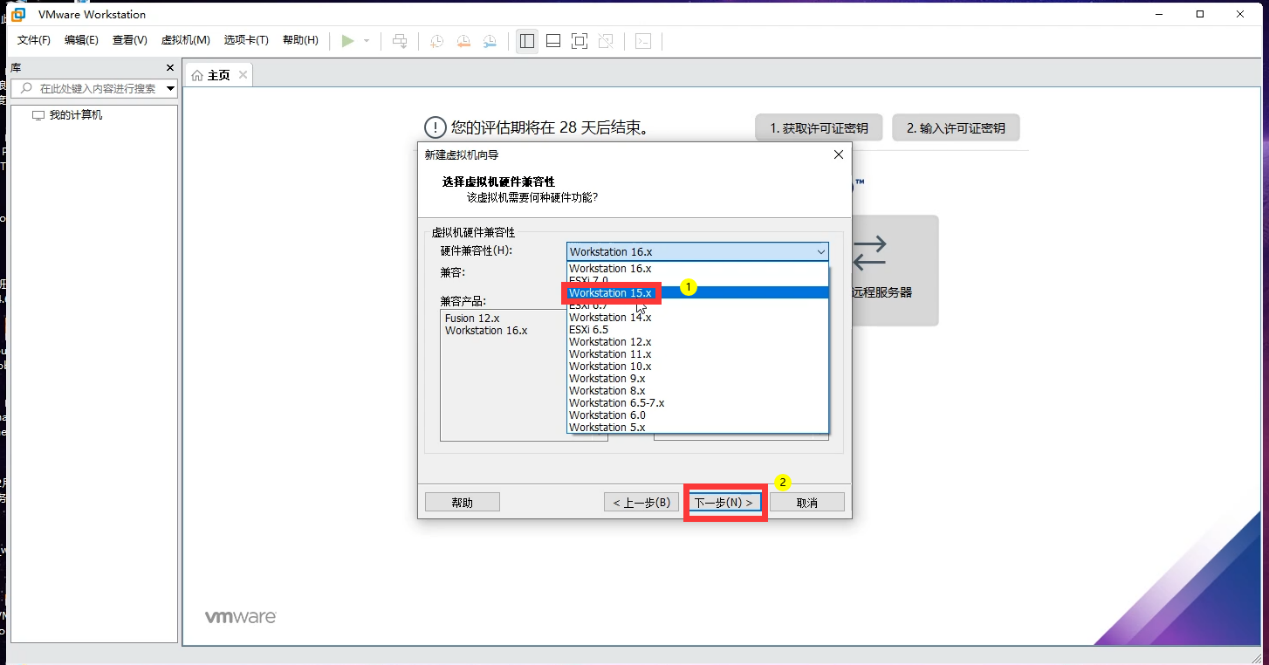Choose Workstation 11.x from dropdown list
This screenshot has width=1269, height=665.
pos(698,354)
